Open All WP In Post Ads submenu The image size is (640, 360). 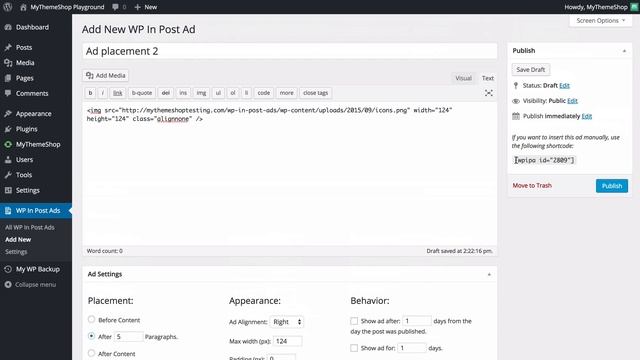coord(30,227)
